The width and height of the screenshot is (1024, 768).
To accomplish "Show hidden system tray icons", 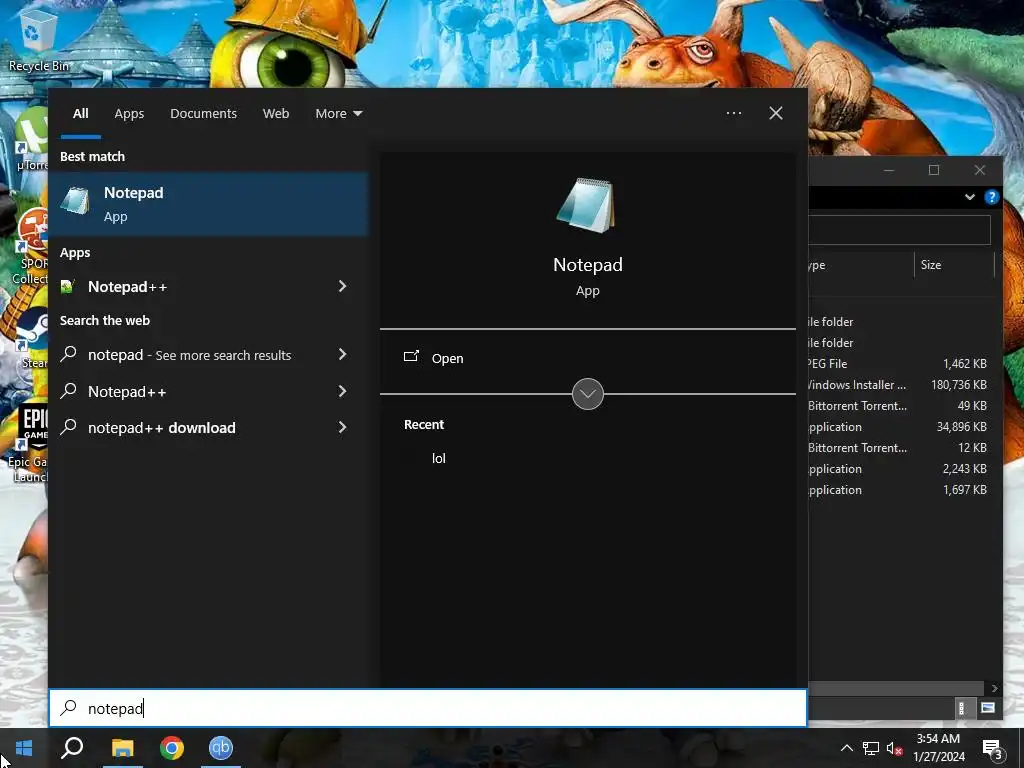I will tap(846, 748).
